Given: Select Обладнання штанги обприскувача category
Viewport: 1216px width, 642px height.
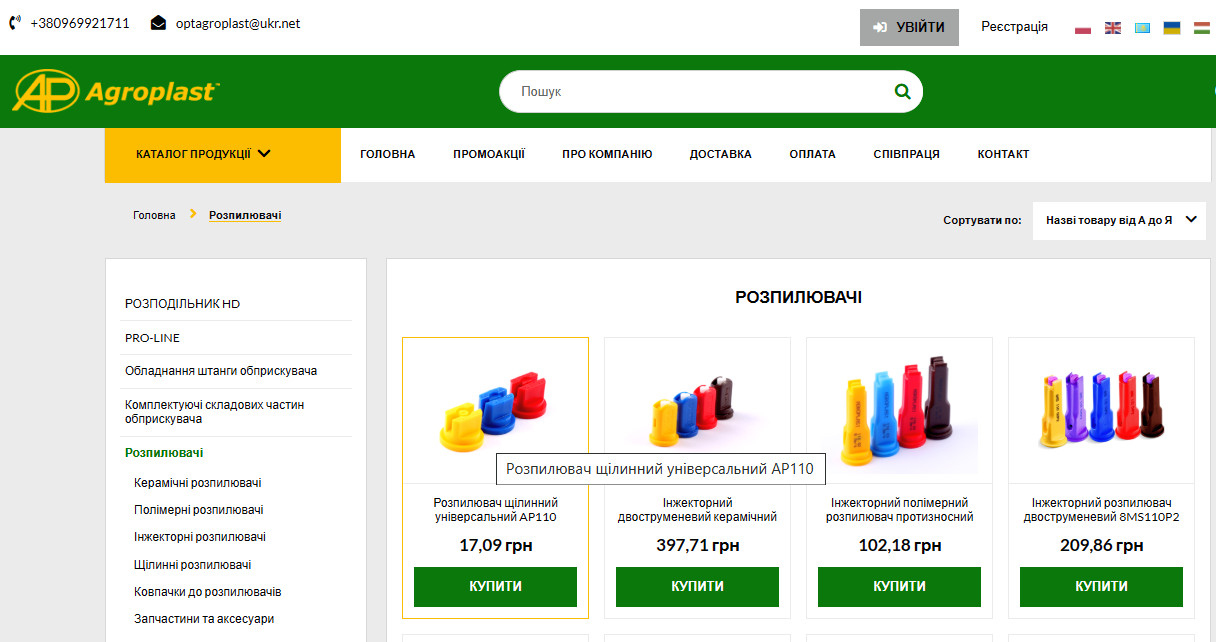Looking at the screenshot, I should (221, 371).
